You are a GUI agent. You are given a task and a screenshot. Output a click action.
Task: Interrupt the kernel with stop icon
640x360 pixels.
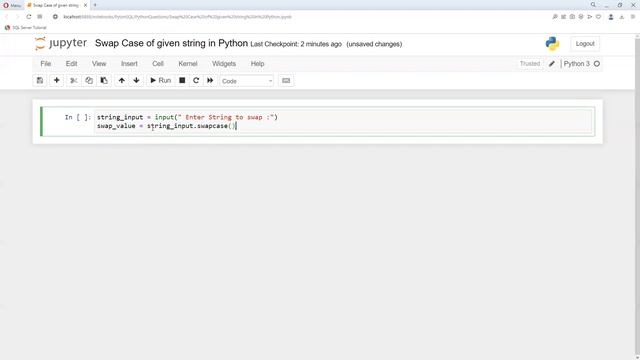(182, 80)
